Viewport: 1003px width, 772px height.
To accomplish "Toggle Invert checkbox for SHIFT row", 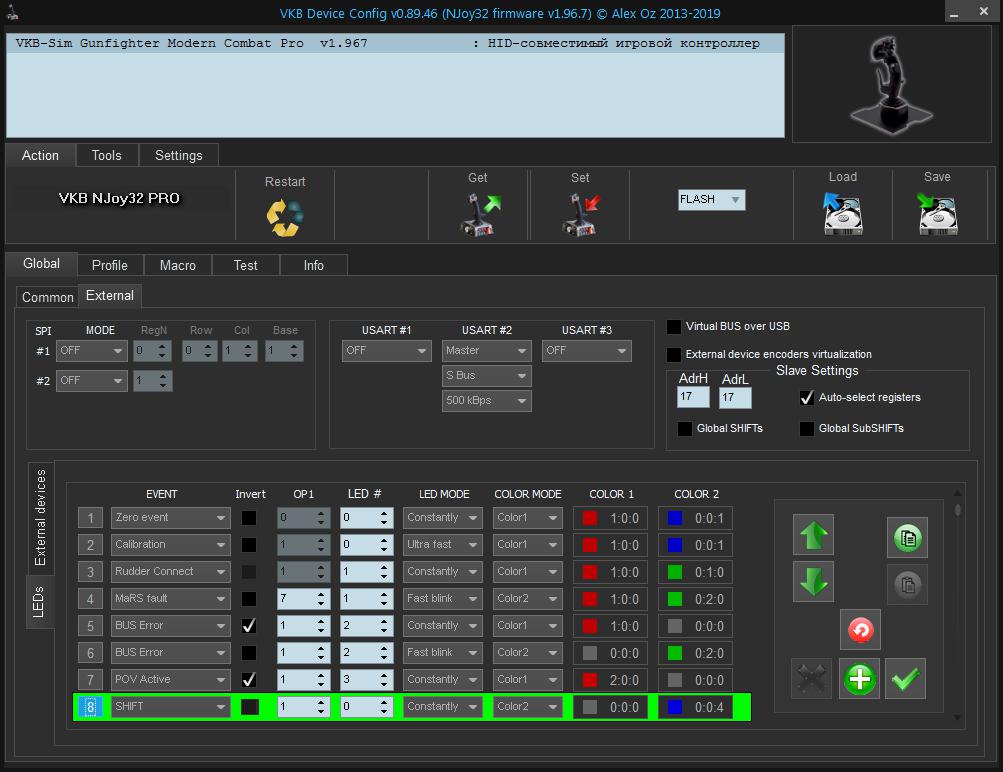I will pos(249,707).
